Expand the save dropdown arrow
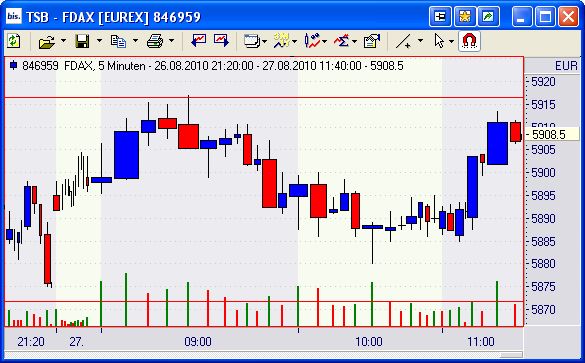This screenshot has height=363, width=585. (99, 40)
